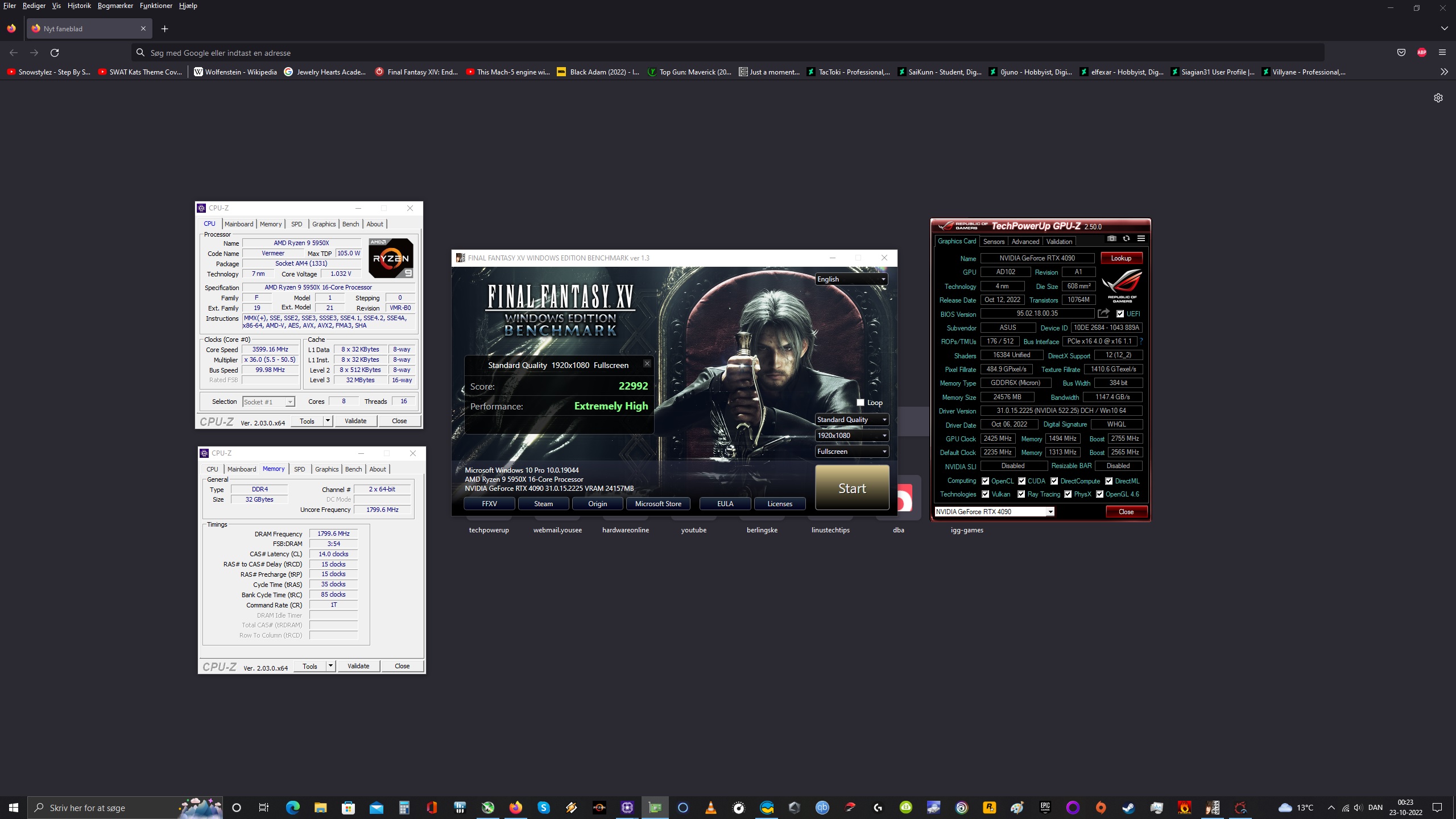
Task: Click the Bus Interface question mark in GPU-Z
Action: (1141, 341)
